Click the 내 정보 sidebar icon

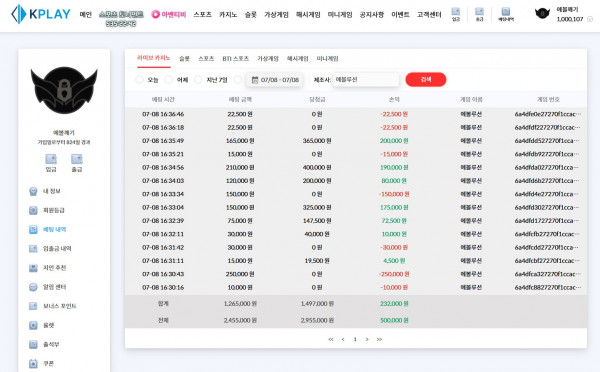[x=33, y=191]
